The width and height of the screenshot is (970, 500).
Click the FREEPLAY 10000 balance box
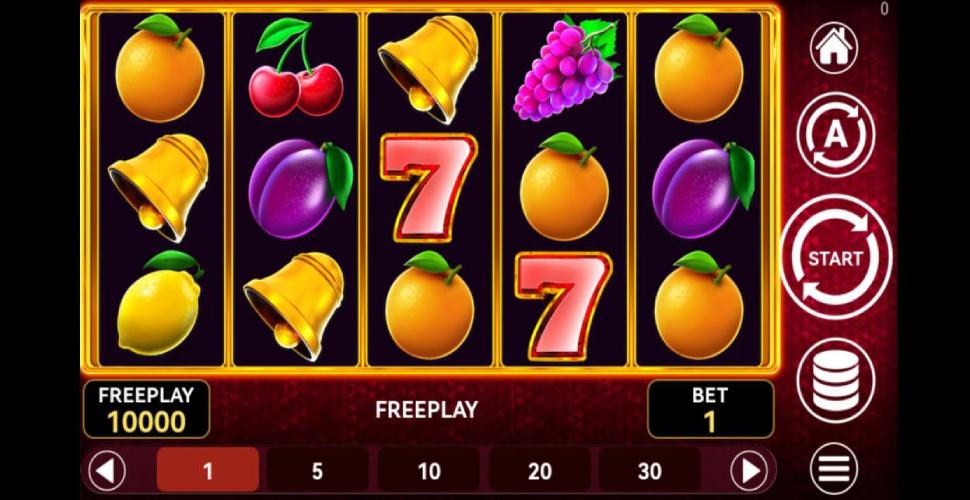coord(147,409)
